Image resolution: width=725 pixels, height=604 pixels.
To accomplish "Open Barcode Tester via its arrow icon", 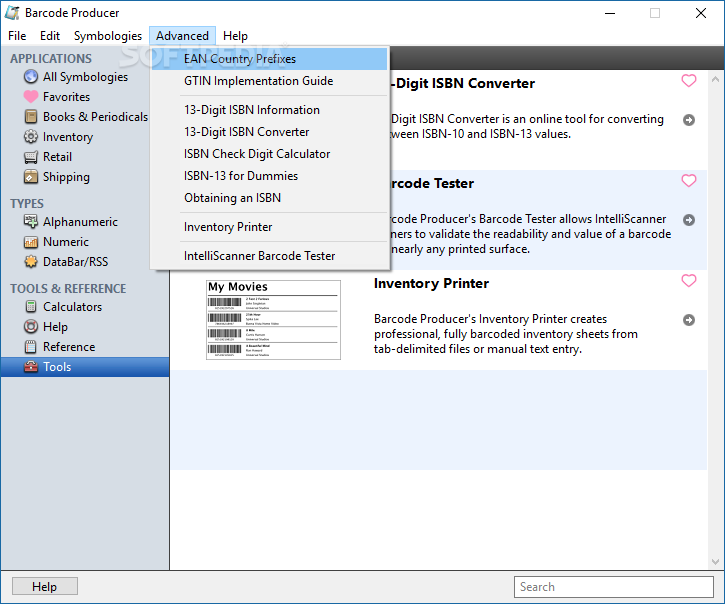I will point(689,220).
